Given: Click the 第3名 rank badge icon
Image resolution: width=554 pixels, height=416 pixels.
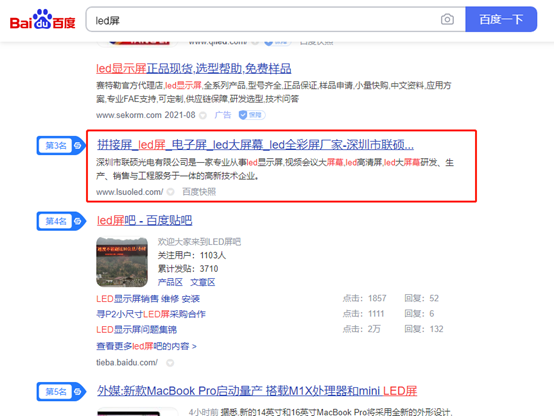Looking at the screenshot, I should (x=61, y=145).
